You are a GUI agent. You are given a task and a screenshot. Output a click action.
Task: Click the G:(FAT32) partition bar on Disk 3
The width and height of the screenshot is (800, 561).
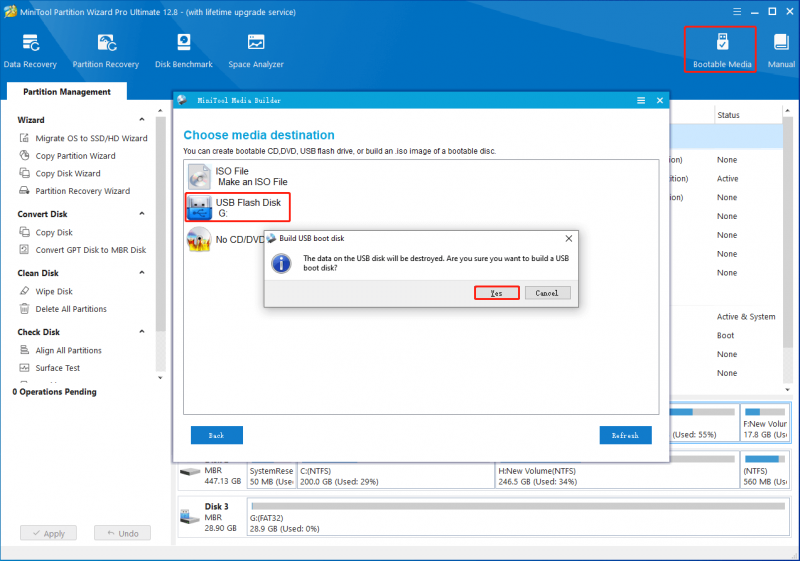[x=518, y=517]
